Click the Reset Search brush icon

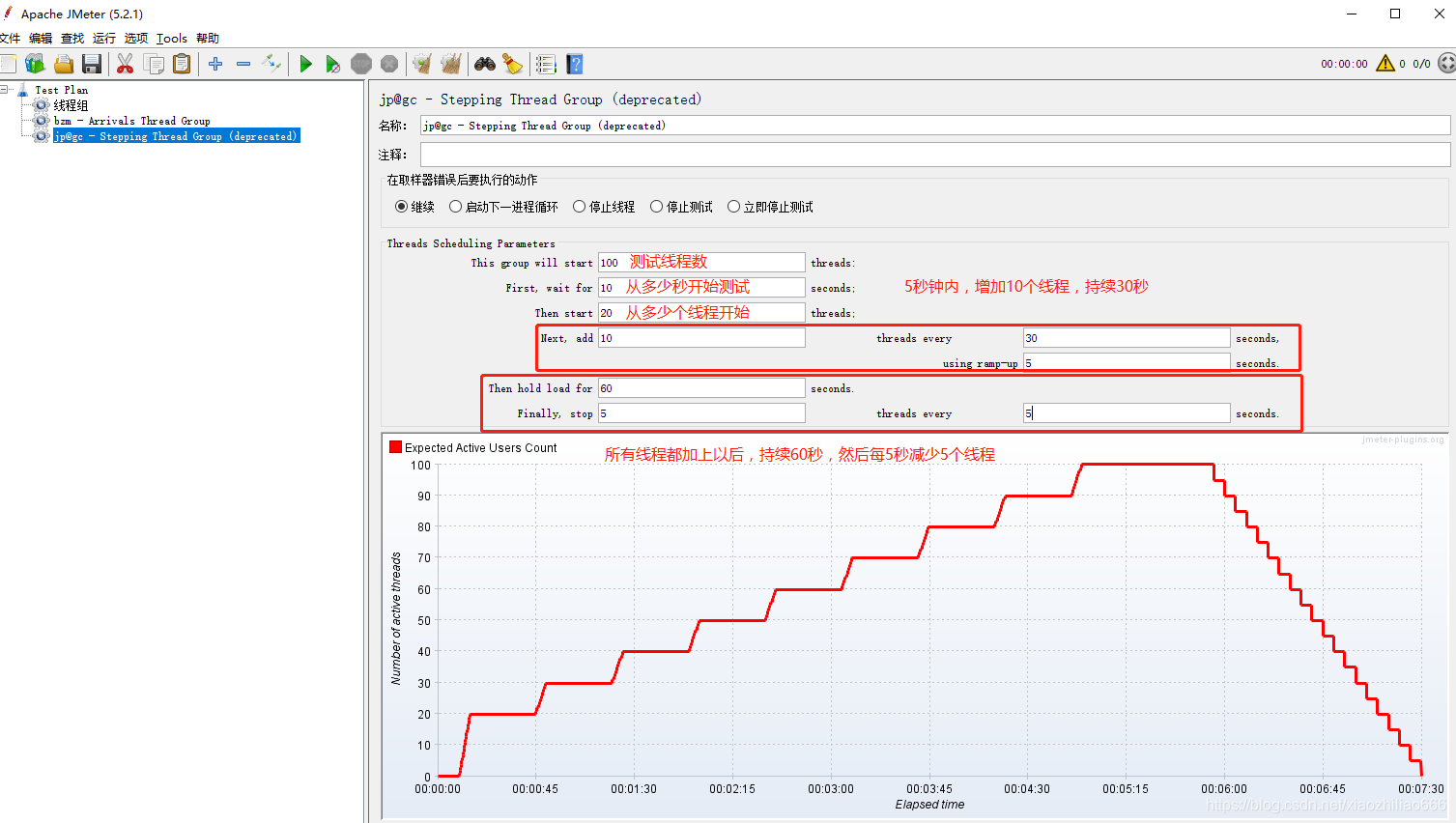point(512,64)
